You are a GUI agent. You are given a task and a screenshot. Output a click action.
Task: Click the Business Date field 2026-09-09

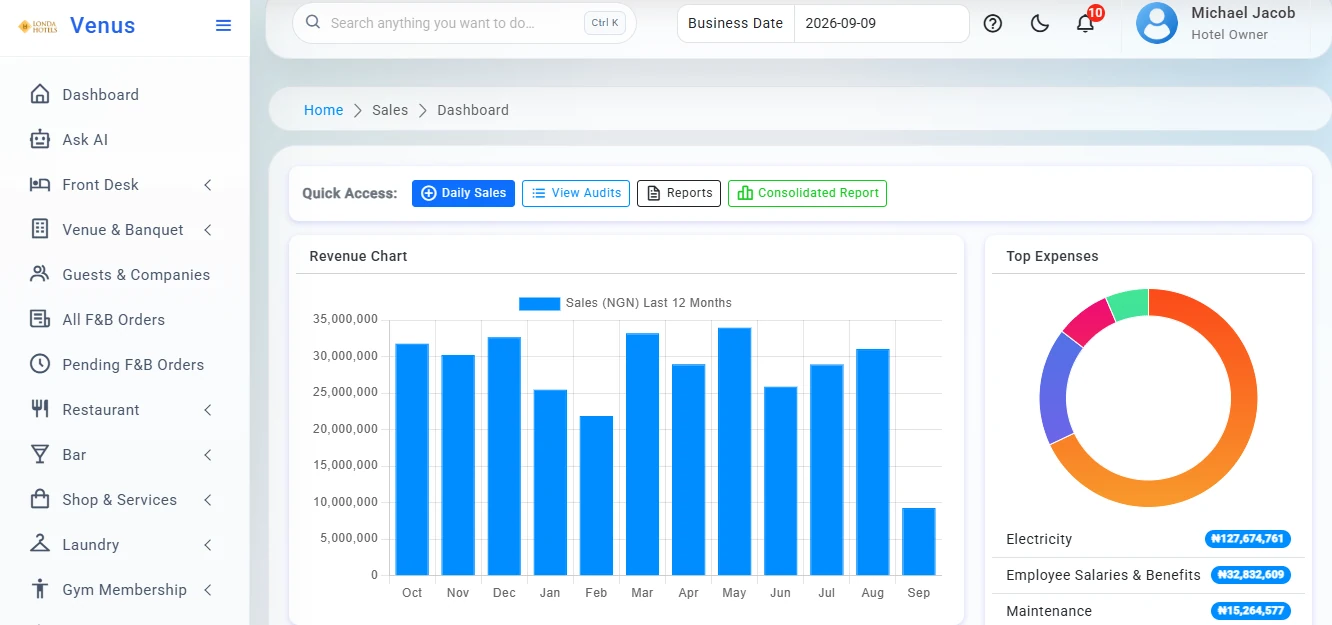[881, 23]
